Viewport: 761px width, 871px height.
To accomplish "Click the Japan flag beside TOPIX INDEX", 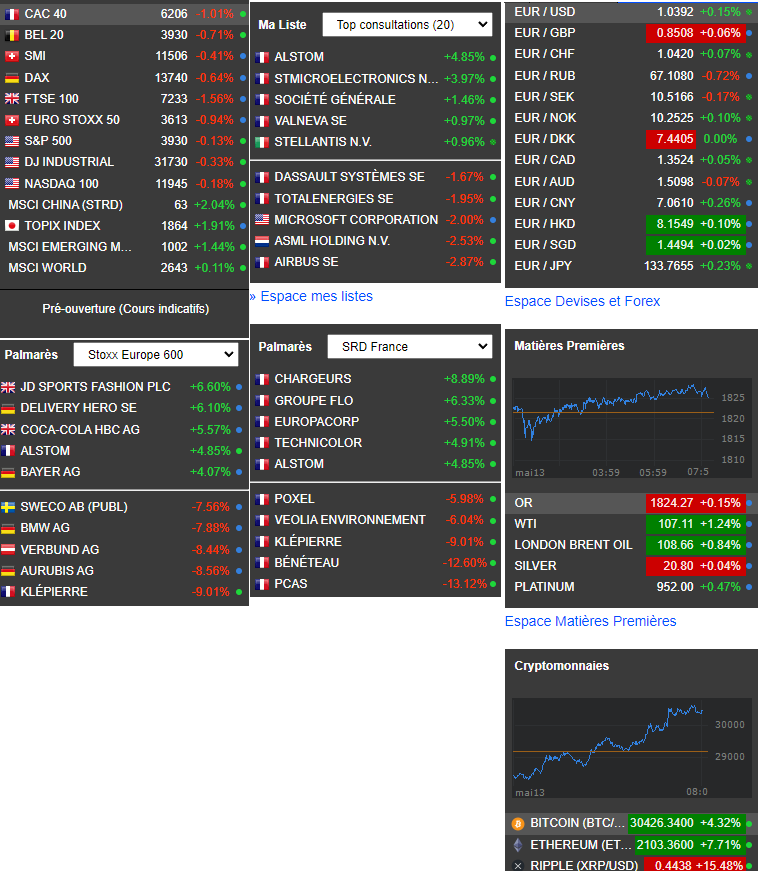I will tap(12, 226).
